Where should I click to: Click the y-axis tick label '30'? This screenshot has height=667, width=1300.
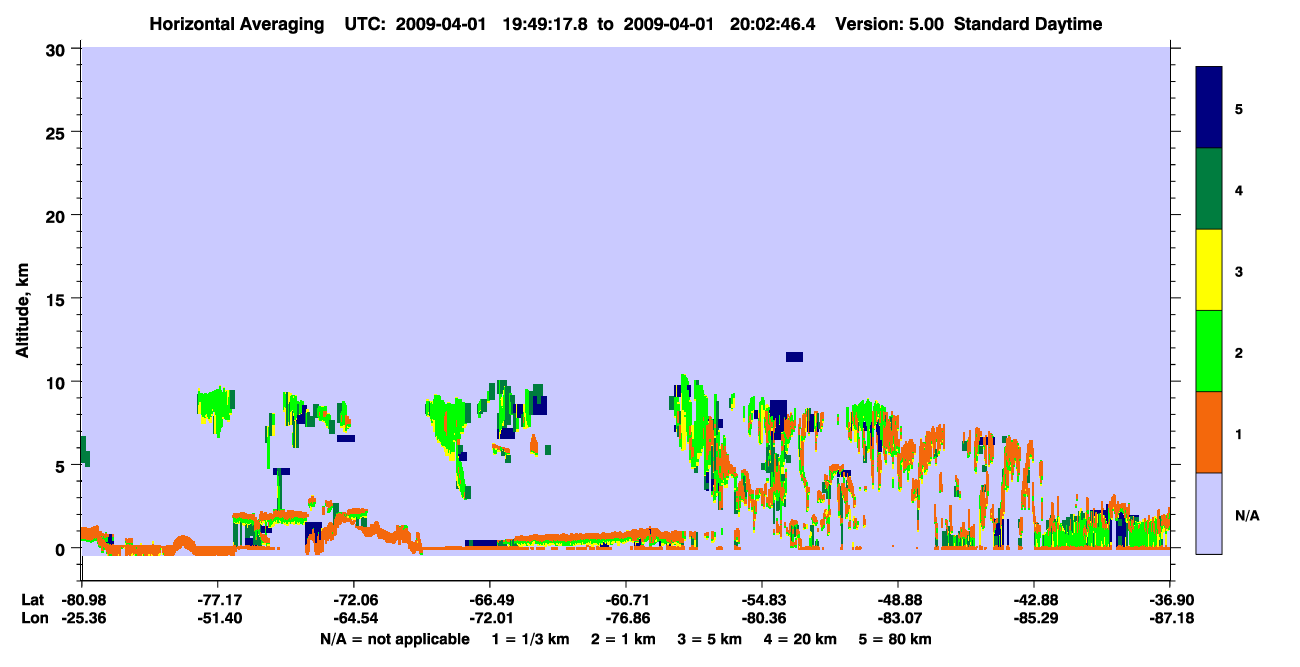point(58,49)
